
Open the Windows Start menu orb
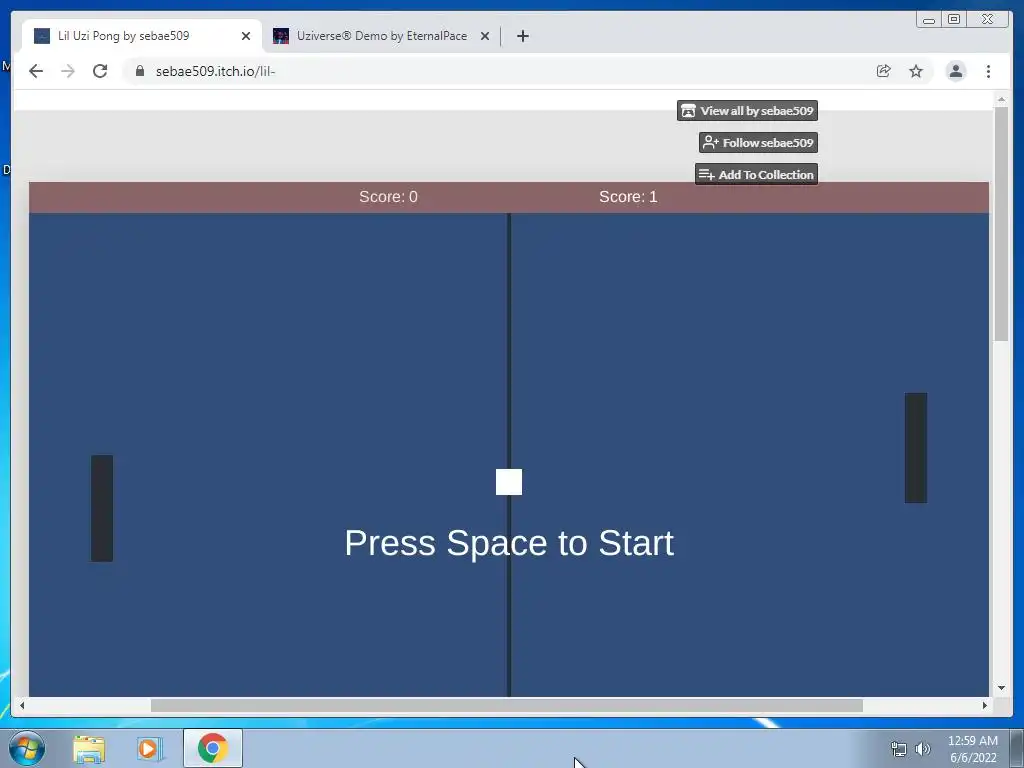tap(27, 748)
